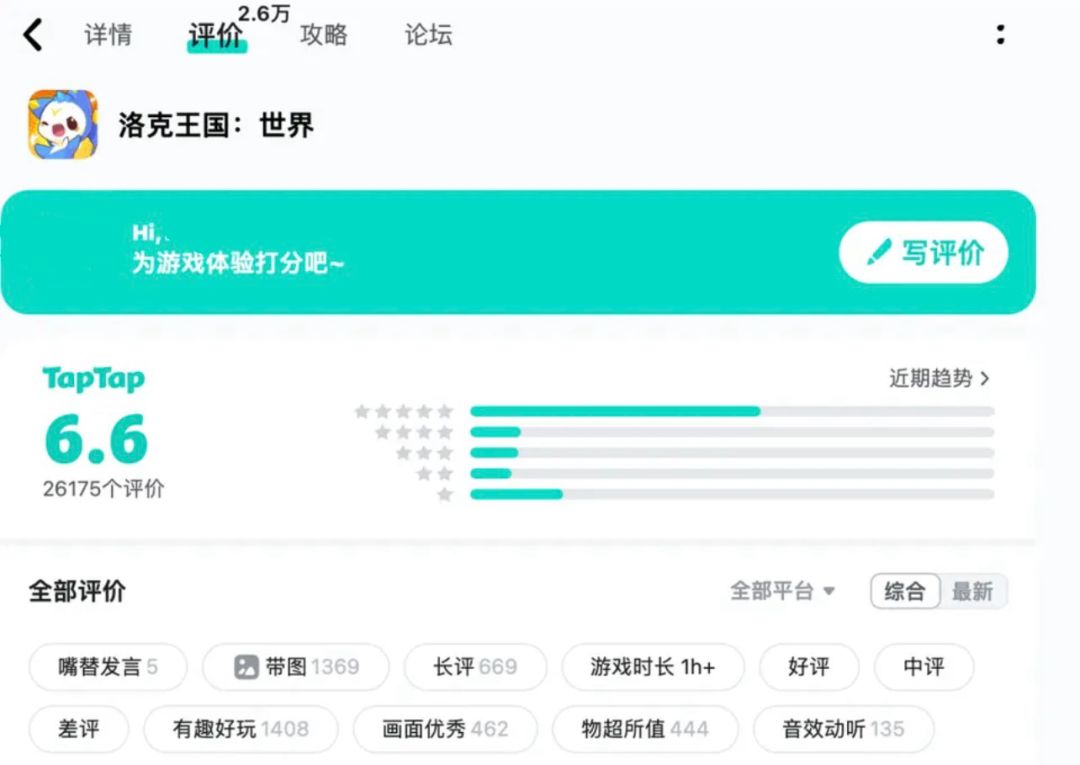1080x765 pixels.
Task: Toggle the 好评 filter chip
Action: point(808,667)
